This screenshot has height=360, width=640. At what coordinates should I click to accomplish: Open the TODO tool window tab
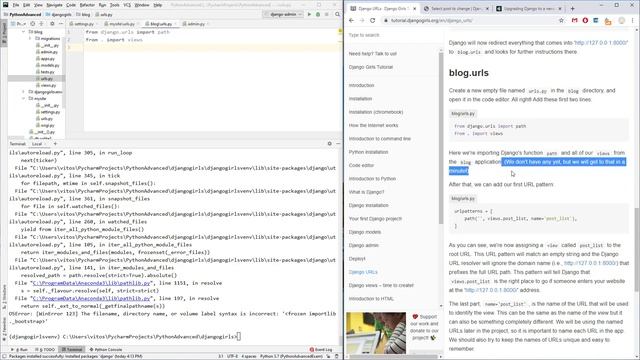(45, 350)
